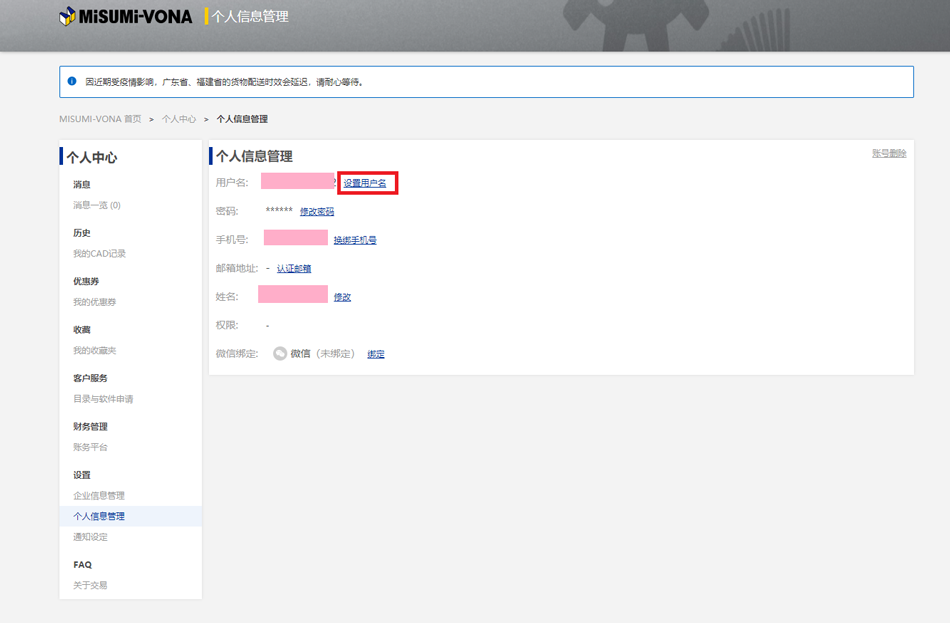Select 企业信息管理 in sidebar
The width and height of the screenshot is (950, 623).
pos(99,496)
